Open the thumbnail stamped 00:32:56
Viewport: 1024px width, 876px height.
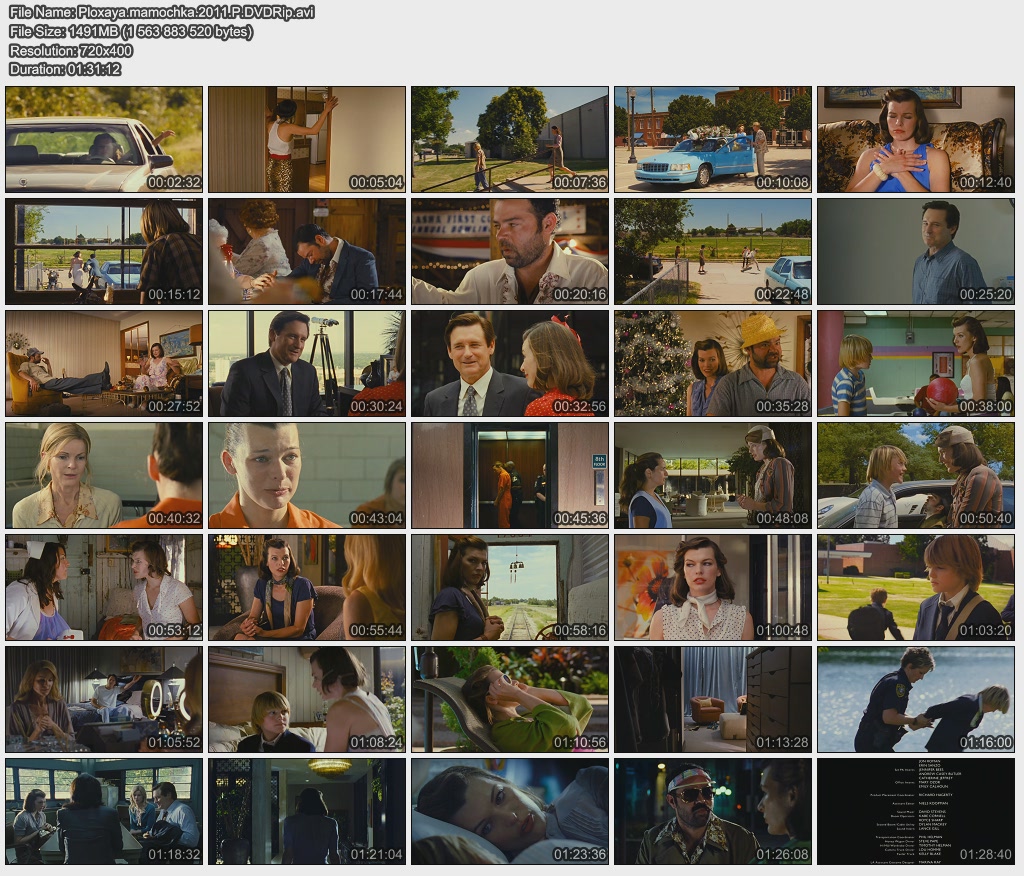click(x=510, y=363)
